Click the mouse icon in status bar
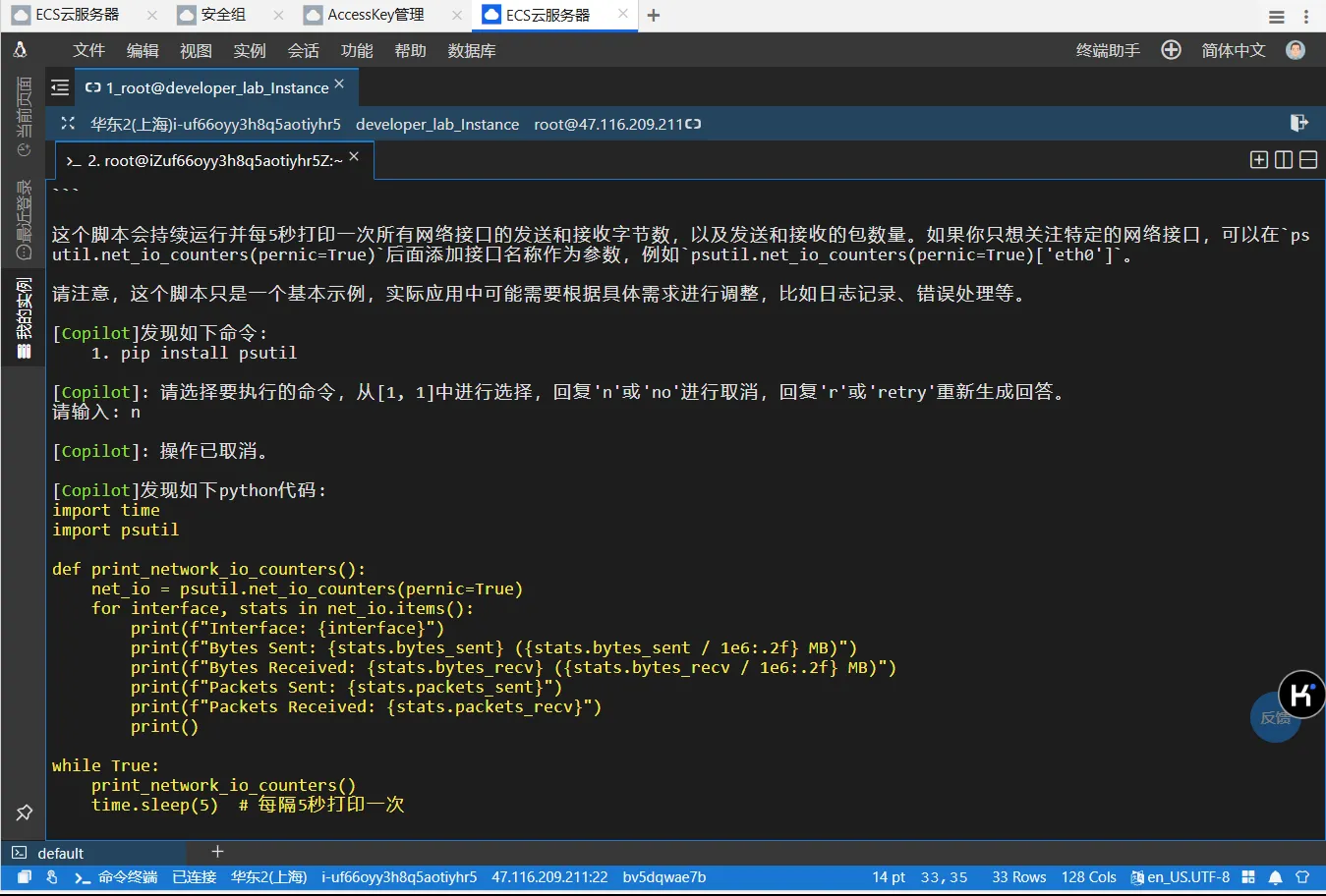The image size is (1326, 896). coord(52,877)
